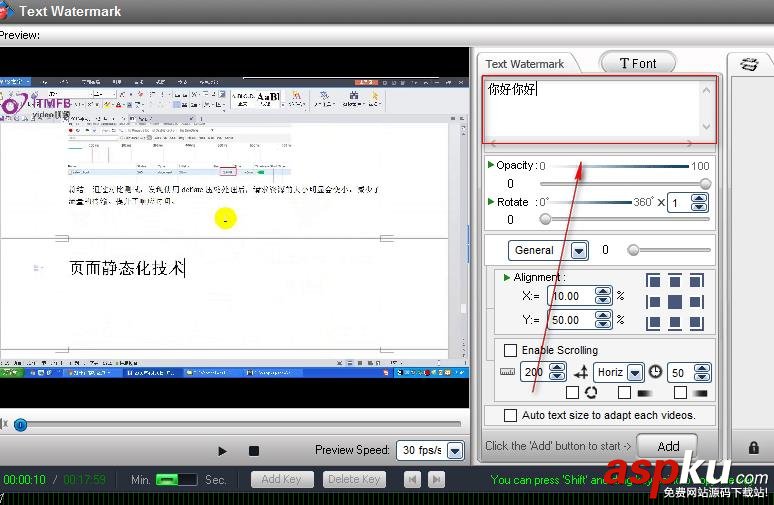Click the scrolling direction arrows icon
The width and height of the screenshot is (774, 505).
pyautogui.click(x=581, y=372)
